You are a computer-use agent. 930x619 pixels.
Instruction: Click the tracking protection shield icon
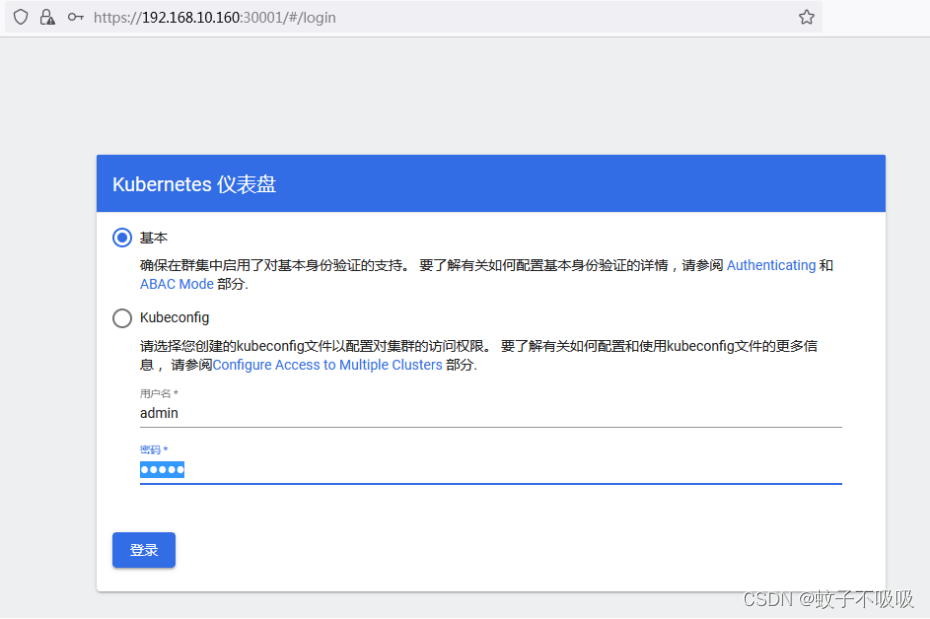pos(21,17)
